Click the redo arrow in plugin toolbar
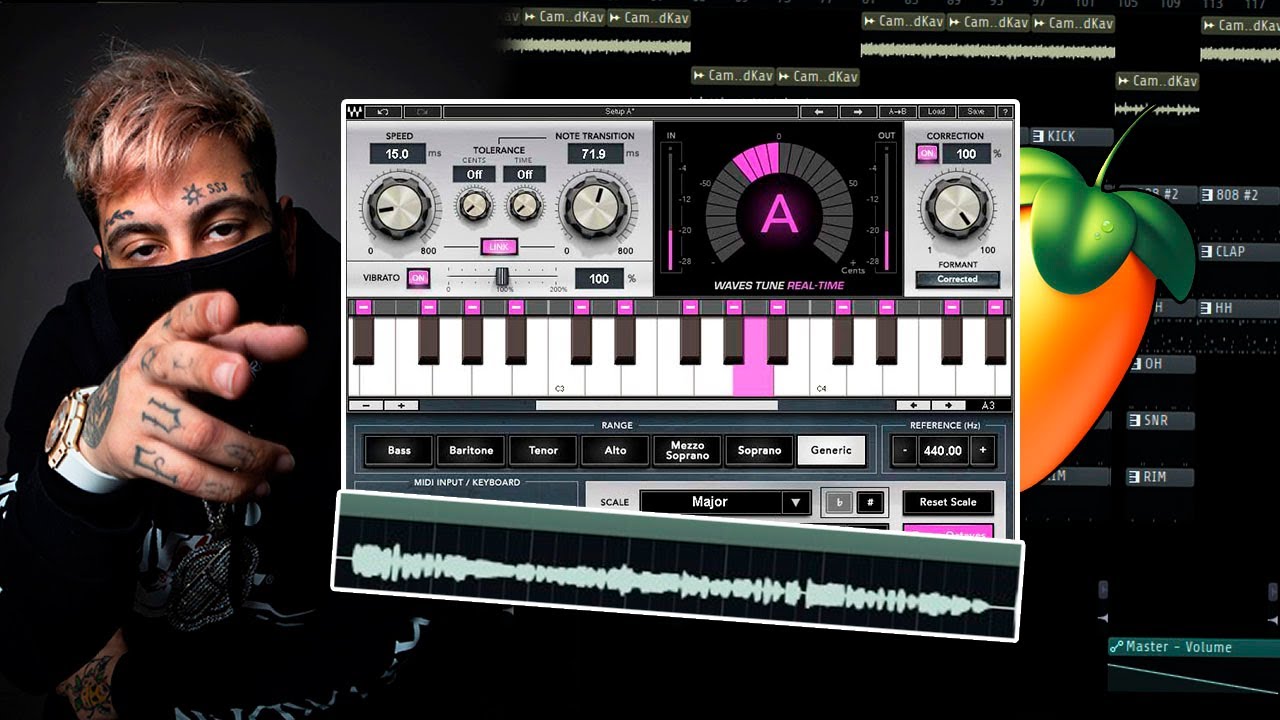 pyautogui.click(x=422, y=112)
